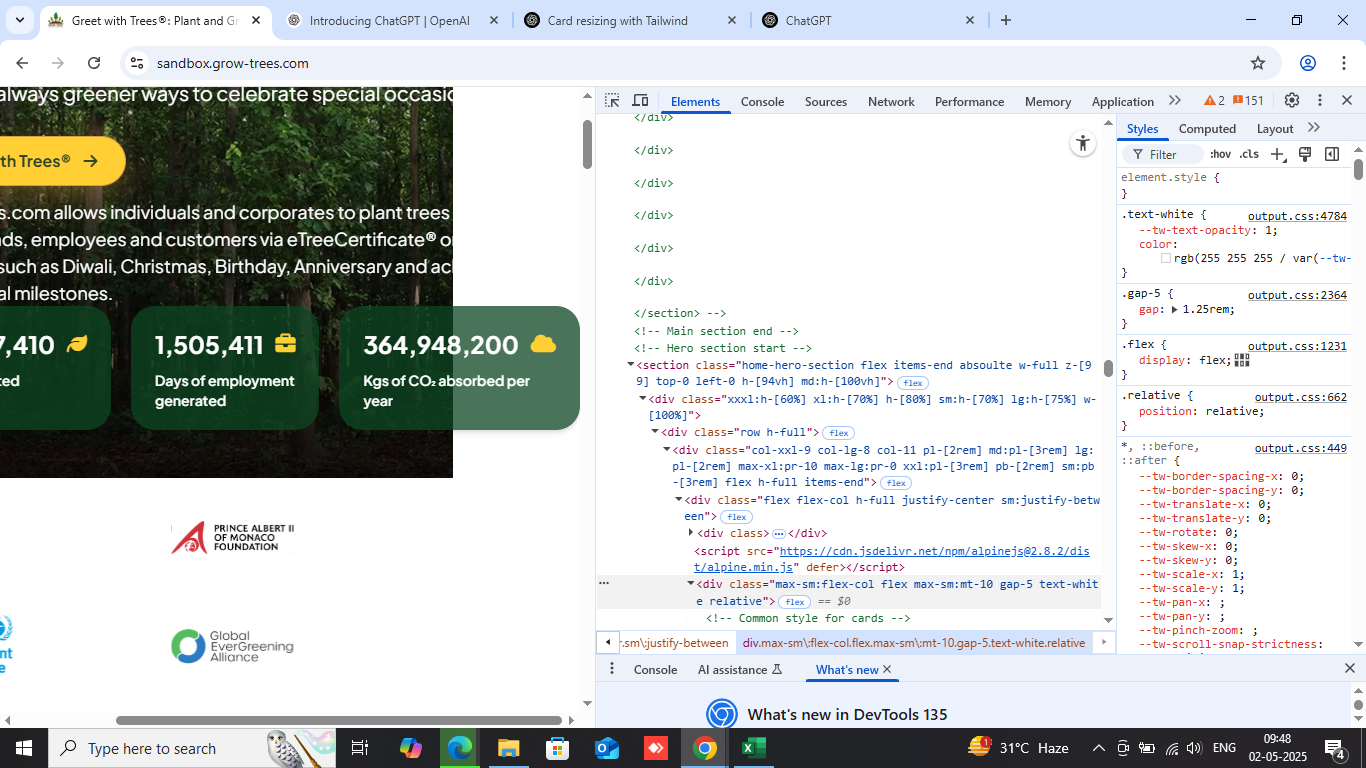Open the toggle rendering emulations paintbrush icon
Screen dimensions: 1366x768
coord(1305,154)
